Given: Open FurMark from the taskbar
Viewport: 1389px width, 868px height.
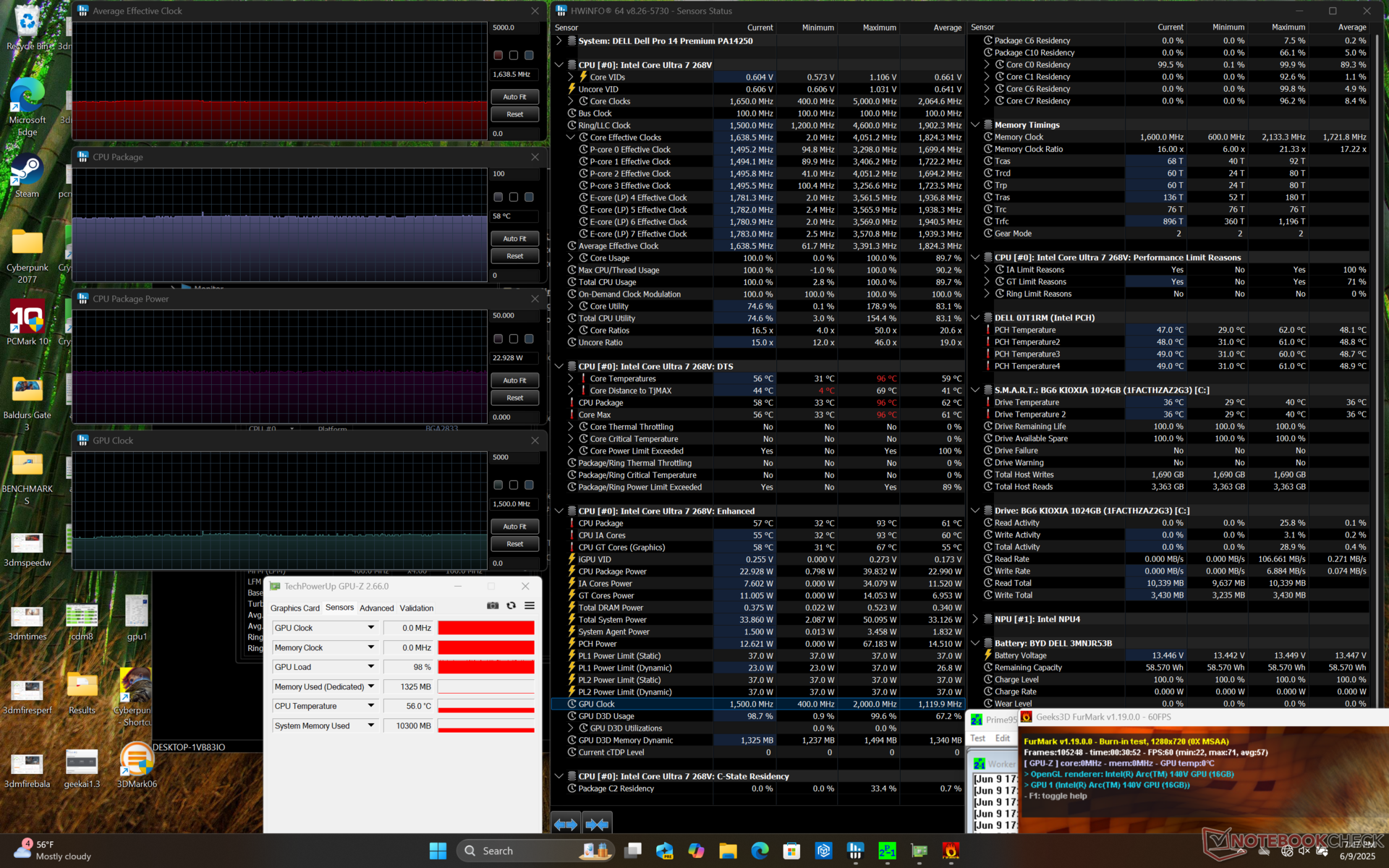Looking at the screenshot, I should [x=951, y=851].
